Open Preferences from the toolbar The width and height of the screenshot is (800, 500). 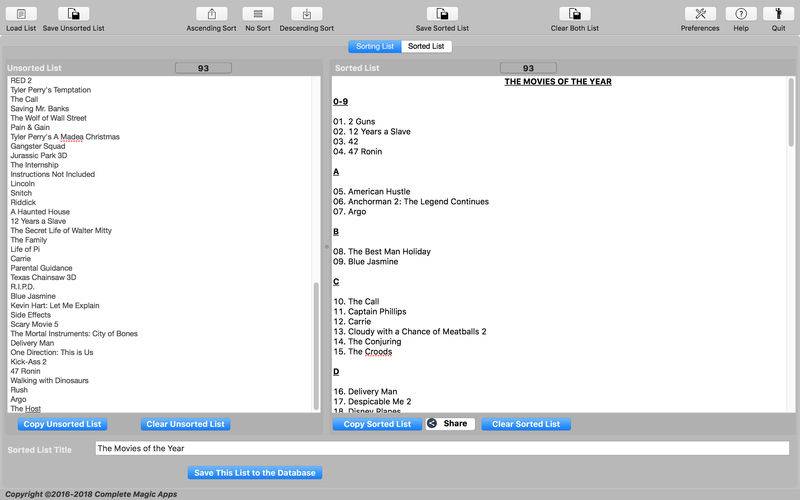pos(700,14)
